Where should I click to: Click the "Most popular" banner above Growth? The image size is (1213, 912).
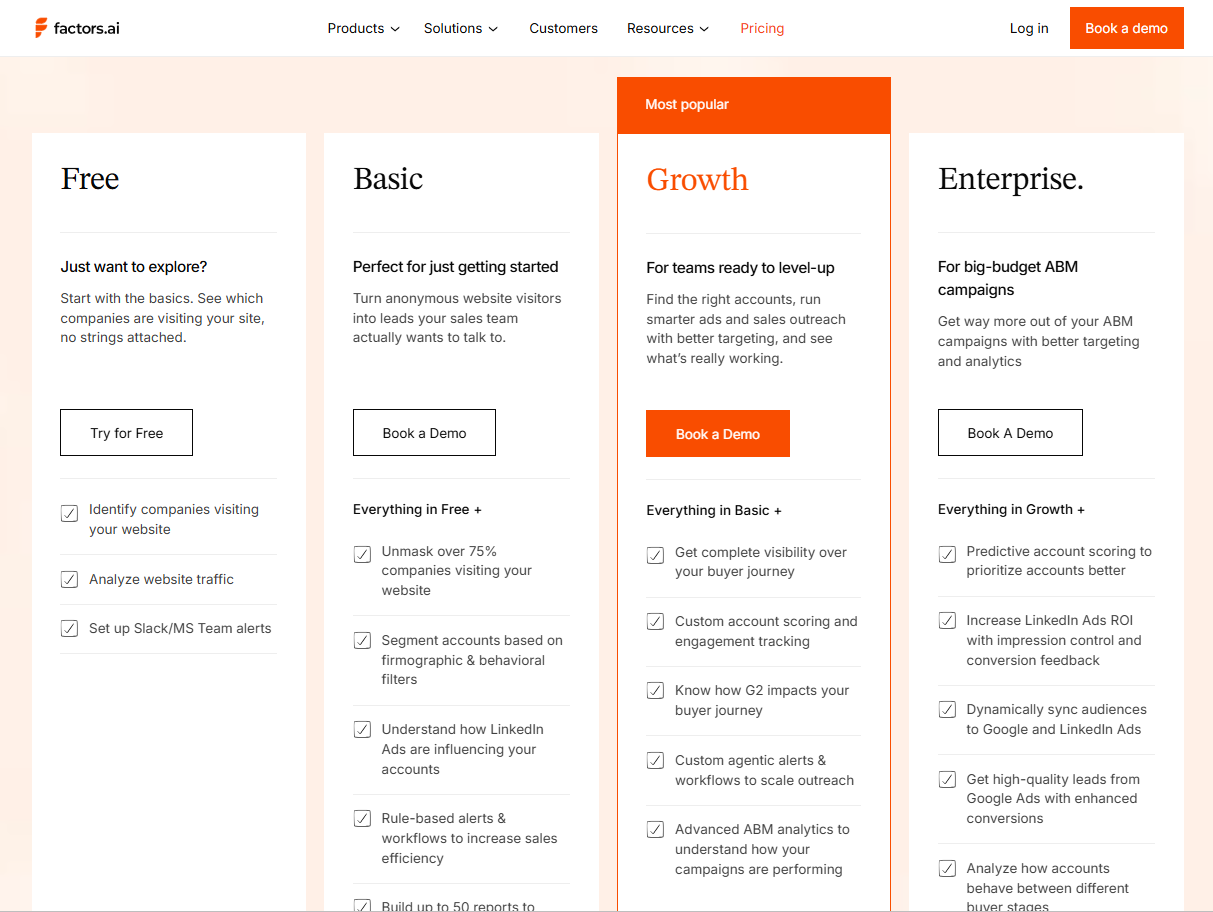pos(687,104)
